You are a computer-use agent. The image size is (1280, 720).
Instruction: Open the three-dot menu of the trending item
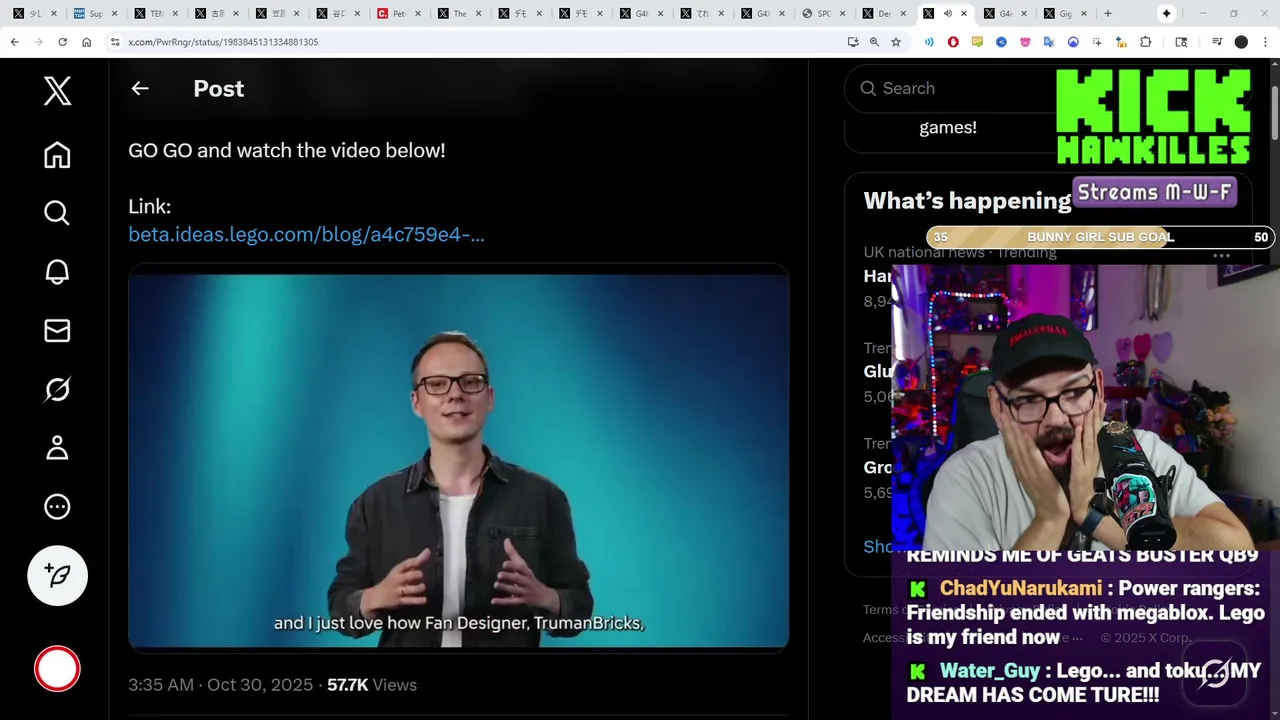[x=1221, y=256]
